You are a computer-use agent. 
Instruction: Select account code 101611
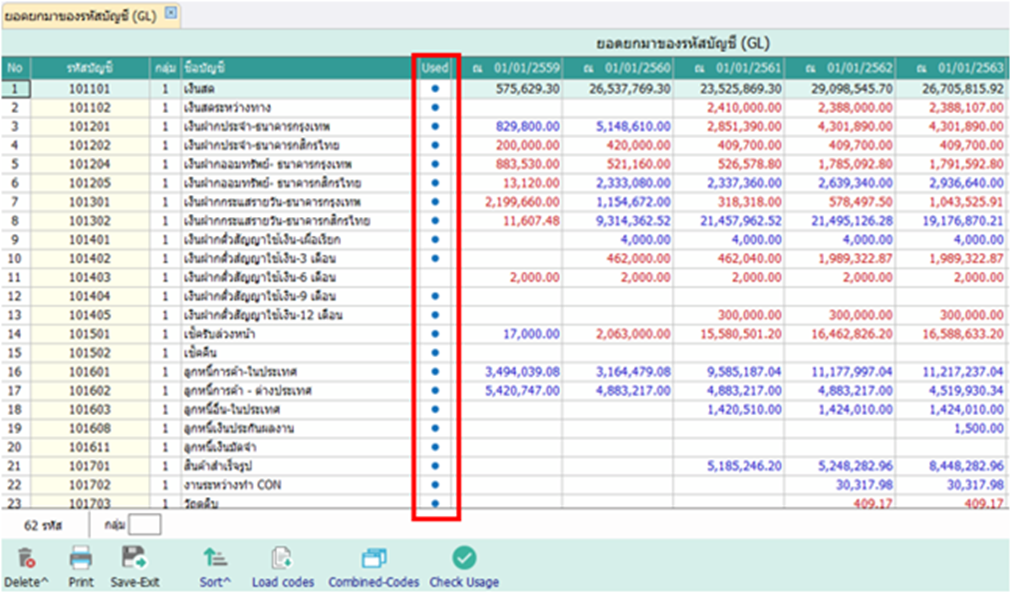pyautogui.click(x=90, y=447)
